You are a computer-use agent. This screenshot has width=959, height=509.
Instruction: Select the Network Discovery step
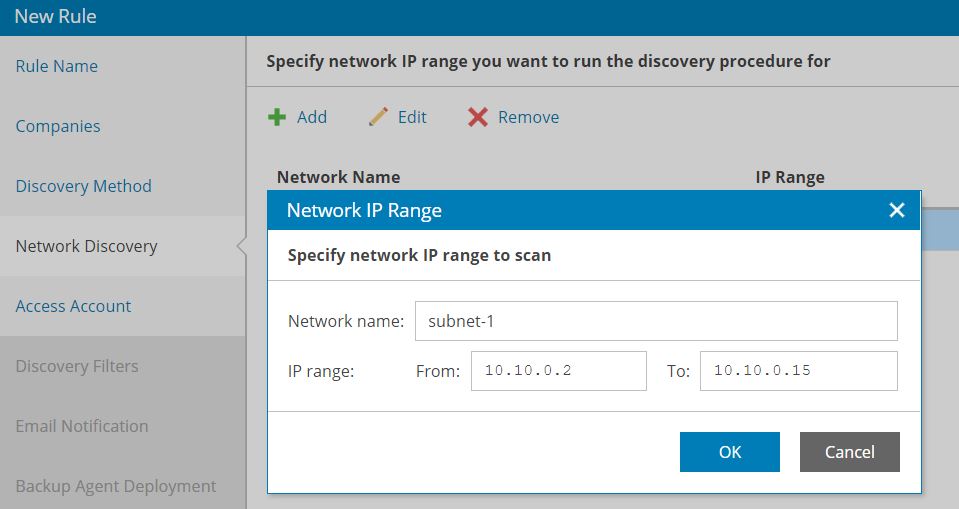pos(86,246)
